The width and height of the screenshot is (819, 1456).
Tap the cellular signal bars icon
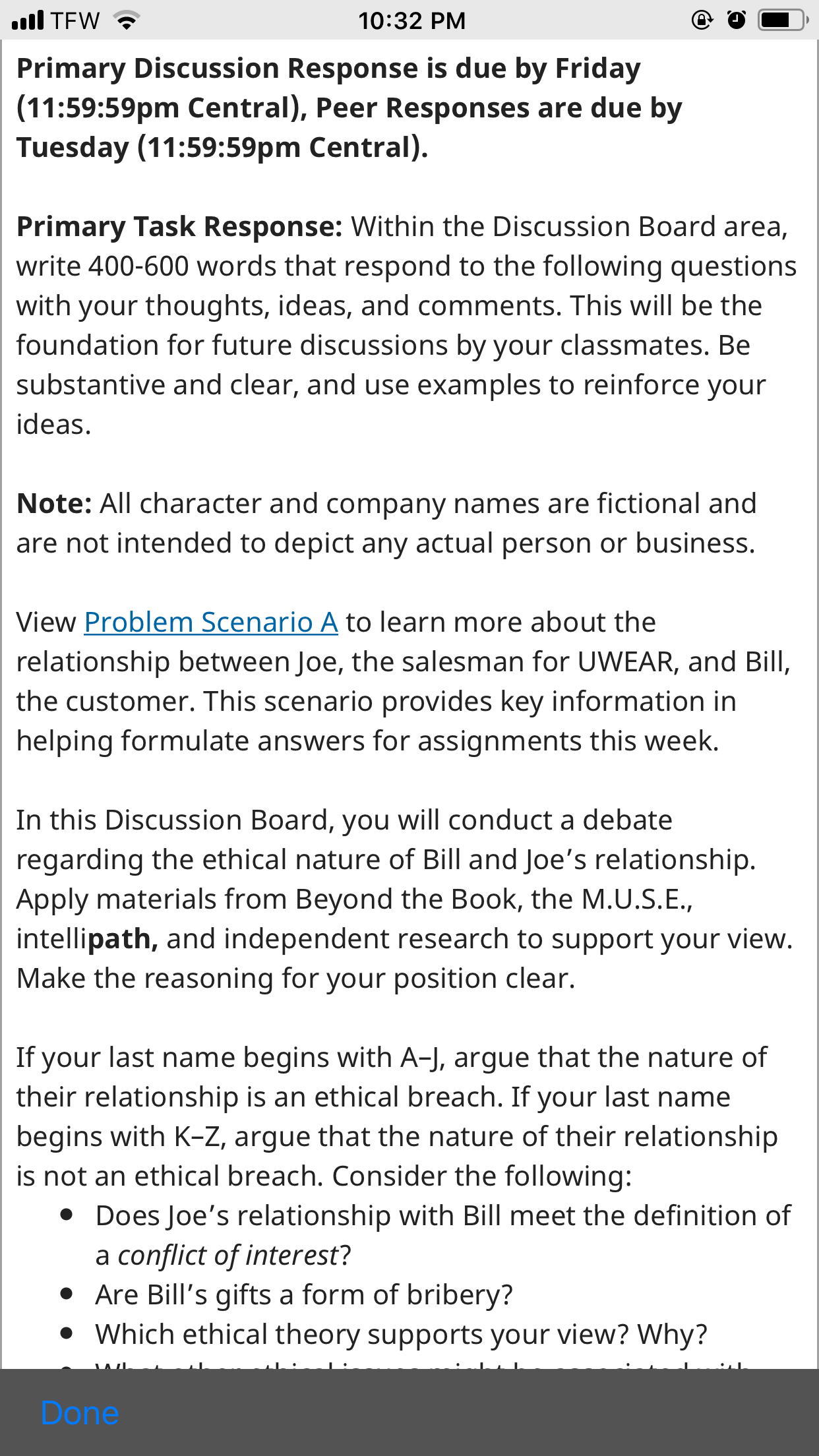click(28, 20)
